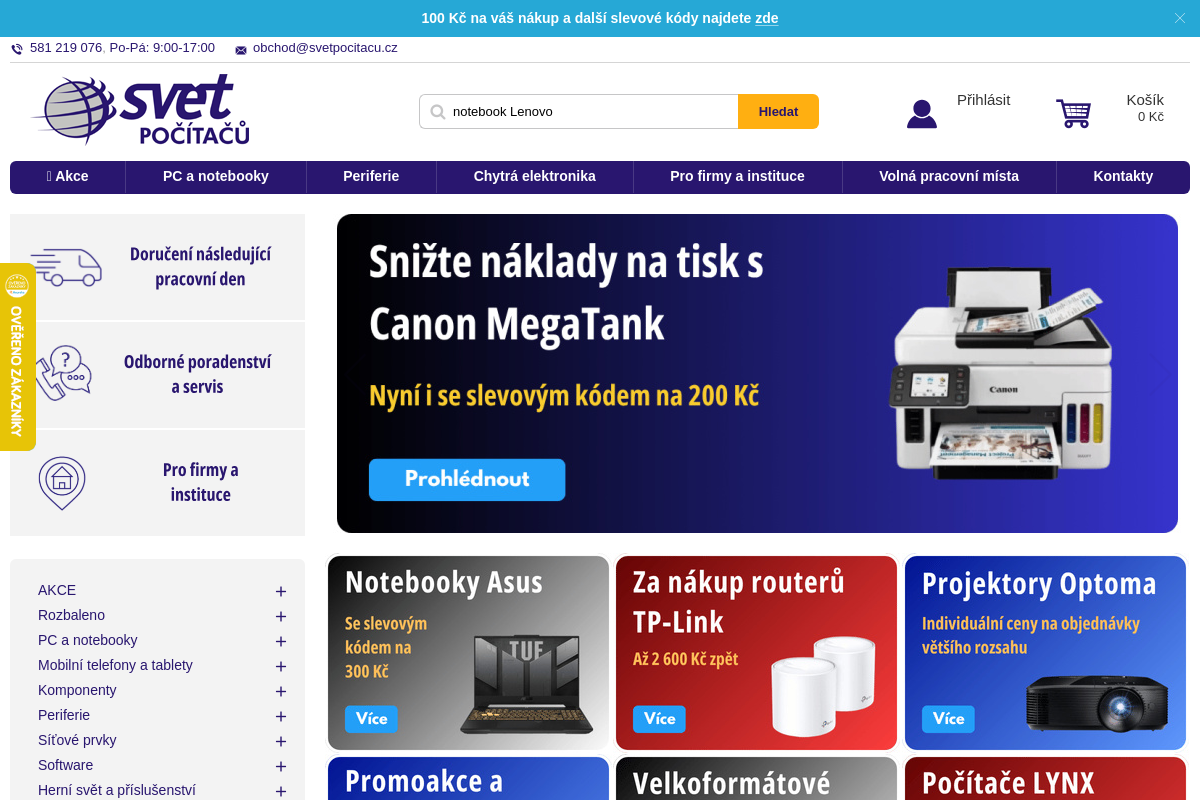Click the magnifier icon in the search box
This screenshot has width=1200, height=800.
(x=437, y=112)
